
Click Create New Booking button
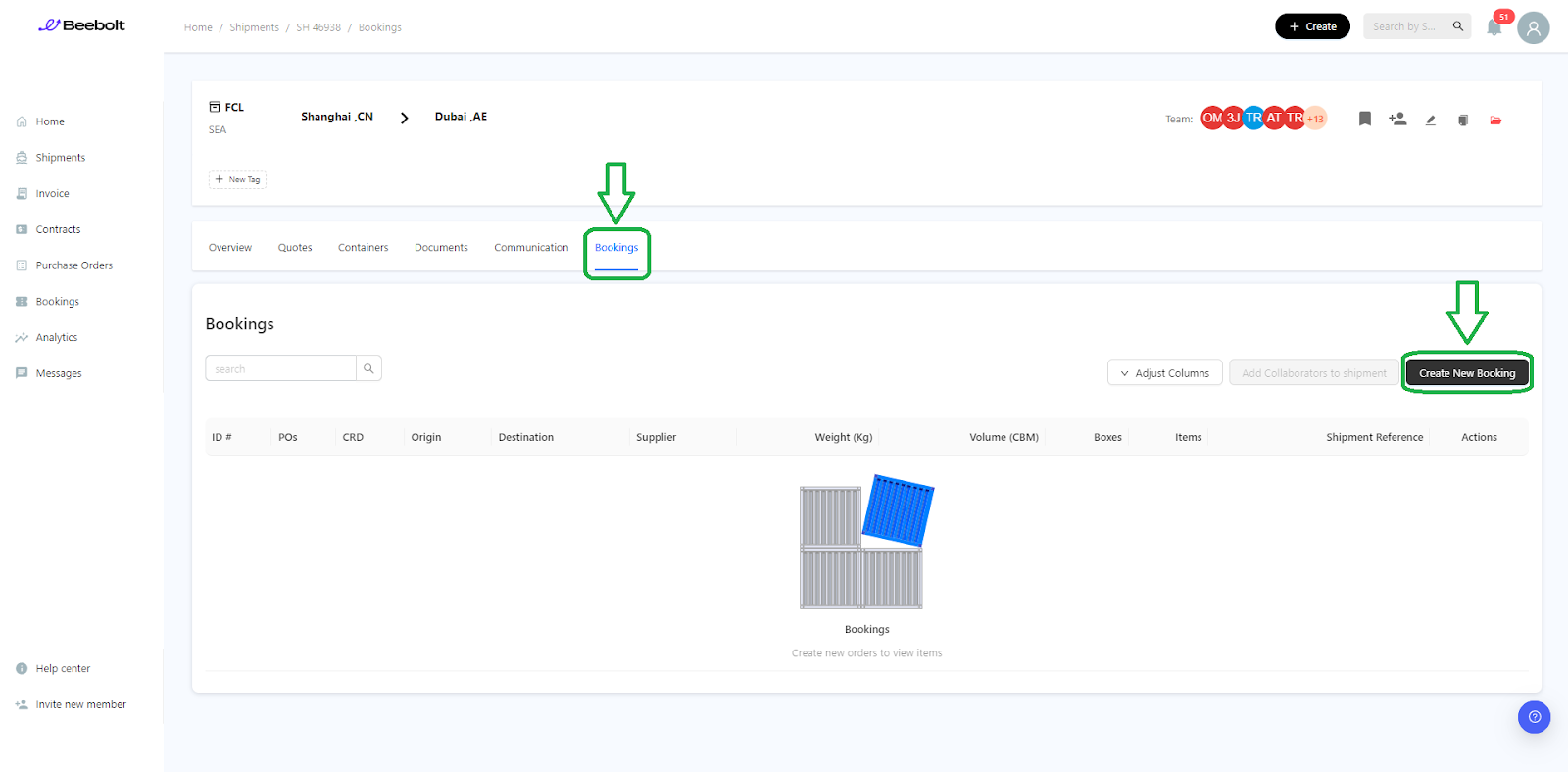(x=1466, y=373)
